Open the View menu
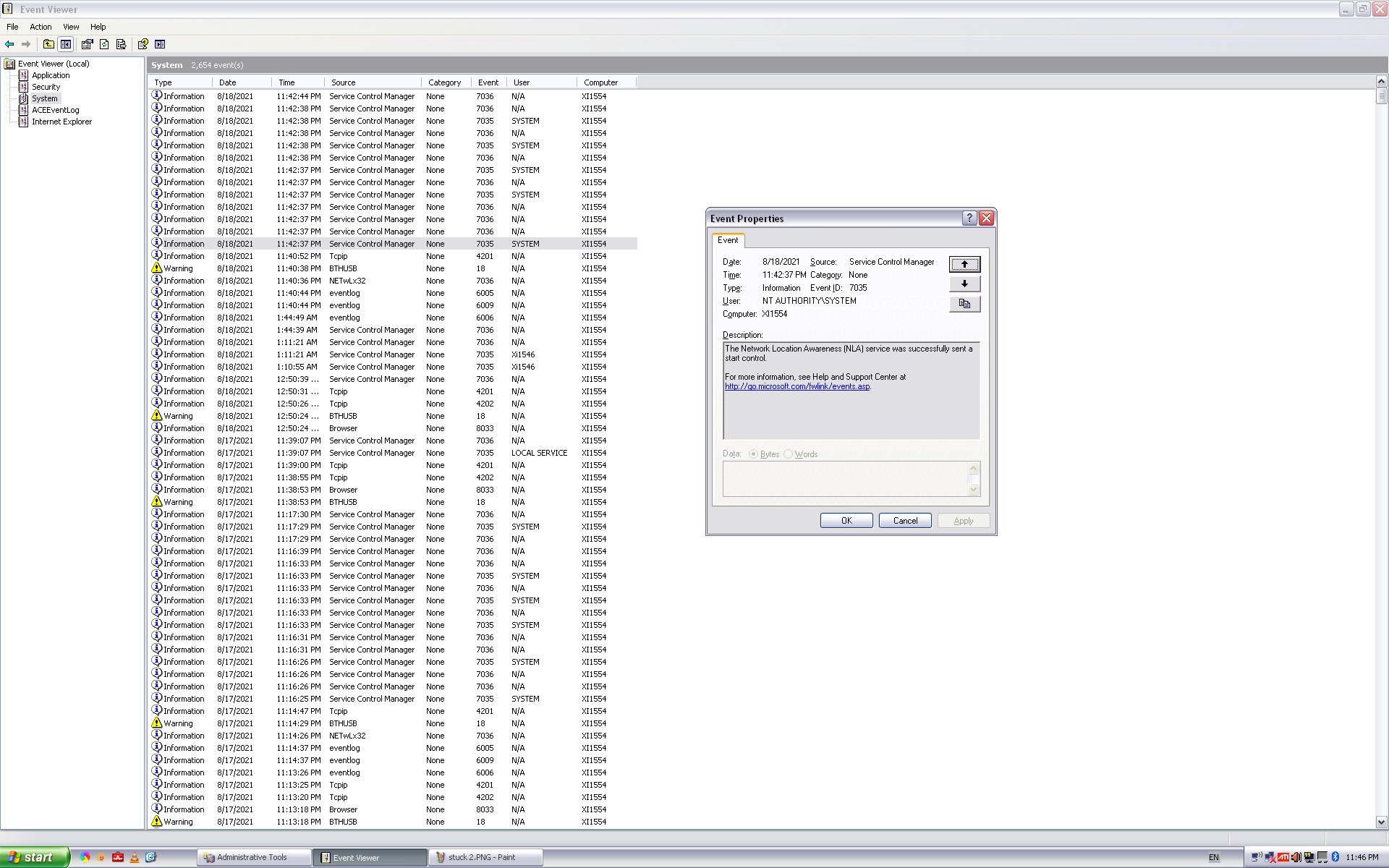1389x868 pixels. pyautogui.click(x=71, y=27)
